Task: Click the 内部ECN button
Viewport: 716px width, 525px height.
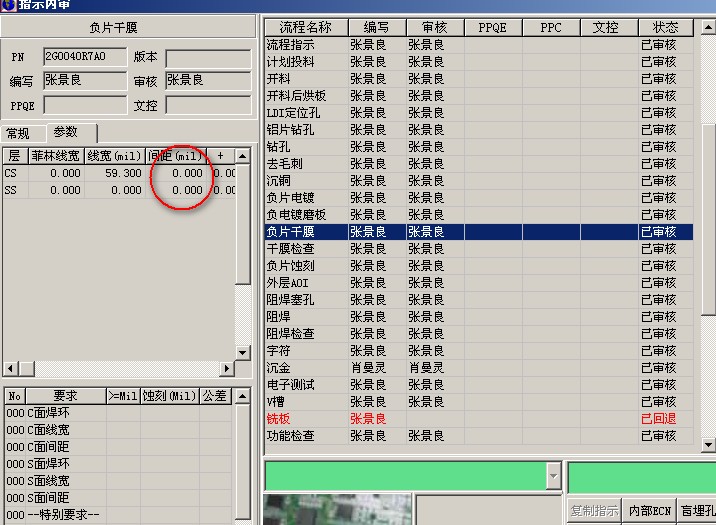Action: (649, 511)
